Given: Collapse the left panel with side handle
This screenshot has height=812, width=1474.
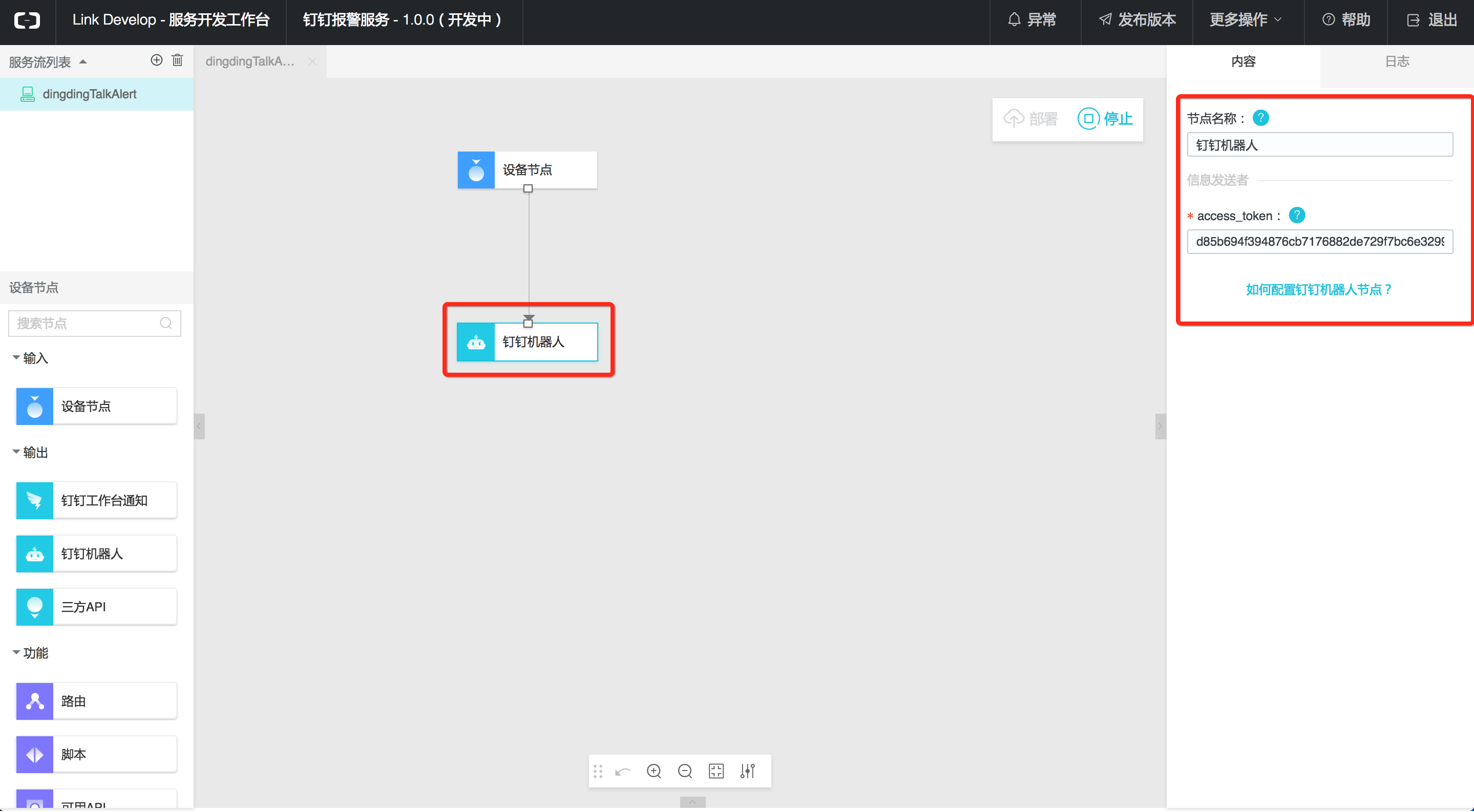Looking at the screenshot, I should tap(199, 426).
